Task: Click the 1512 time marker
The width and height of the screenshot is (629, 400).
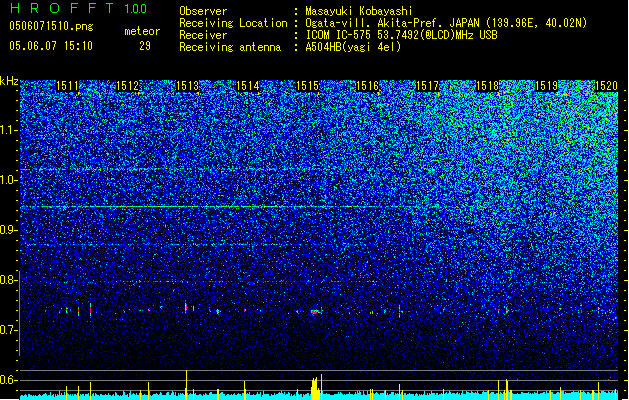Action: point(127,86)
